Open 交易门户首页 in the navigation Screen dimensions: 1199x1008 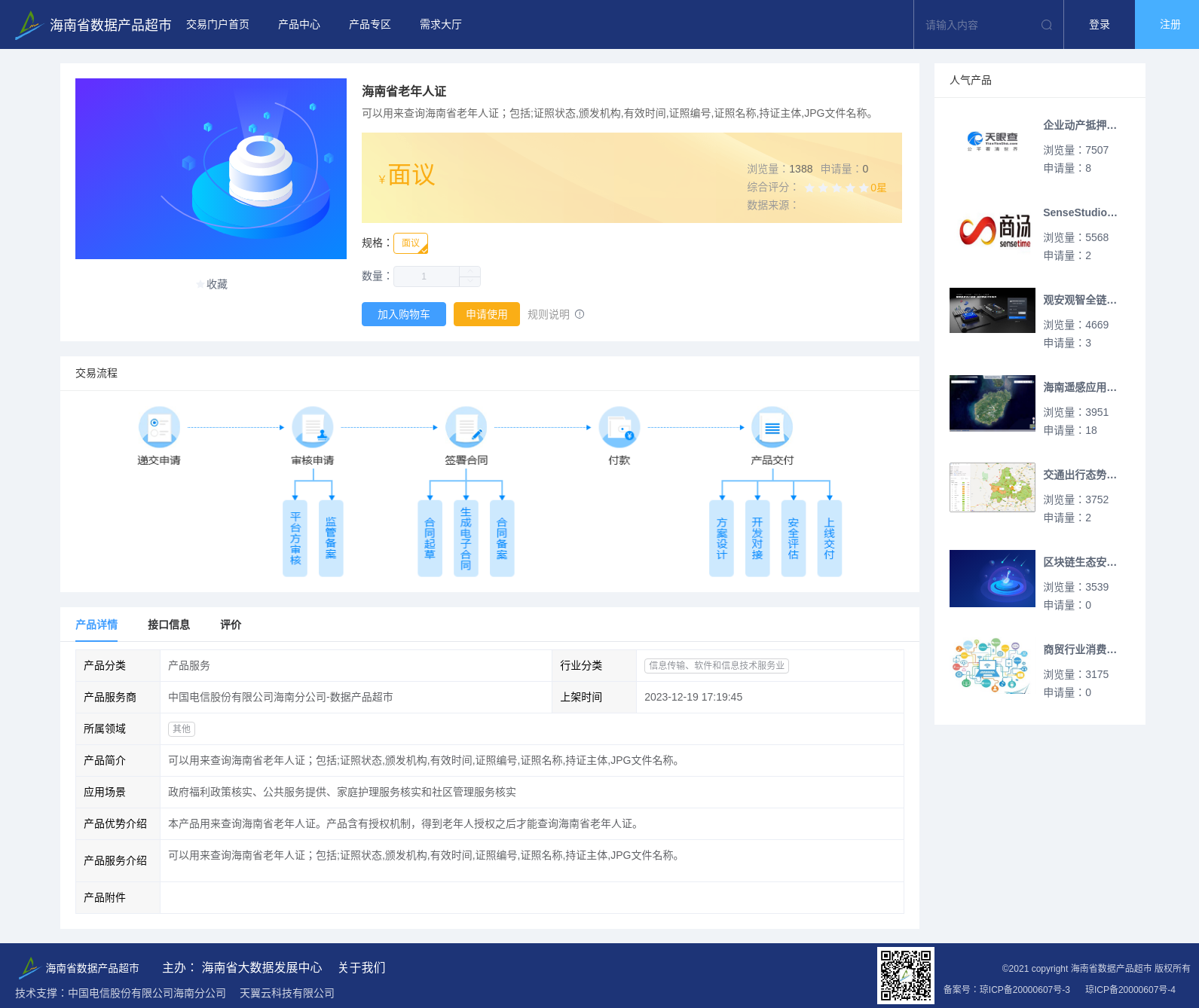(218, 25)
